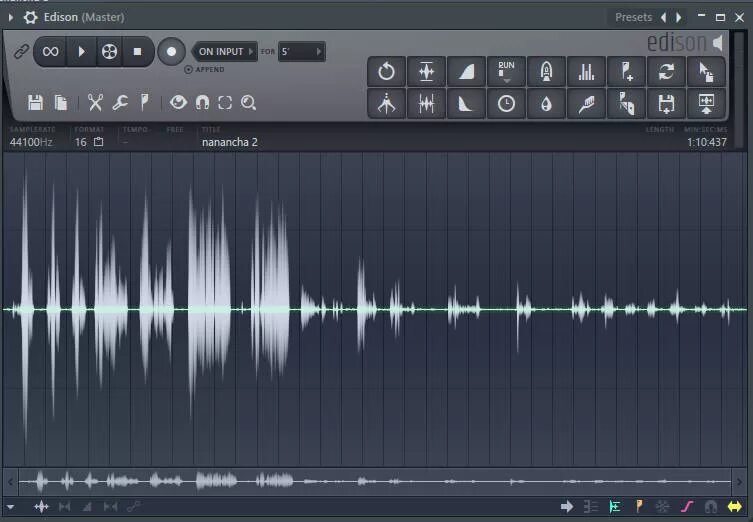Select next preset arrow
This screenshot has height=522, width=753.
679,17
